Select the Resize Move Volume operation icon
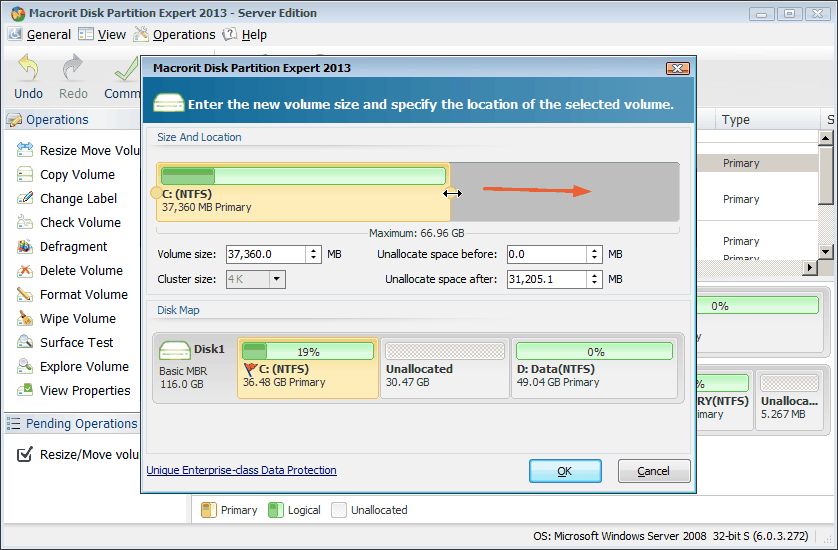The height and width of the screenshot is (550, 838). (x=25, y=150)
